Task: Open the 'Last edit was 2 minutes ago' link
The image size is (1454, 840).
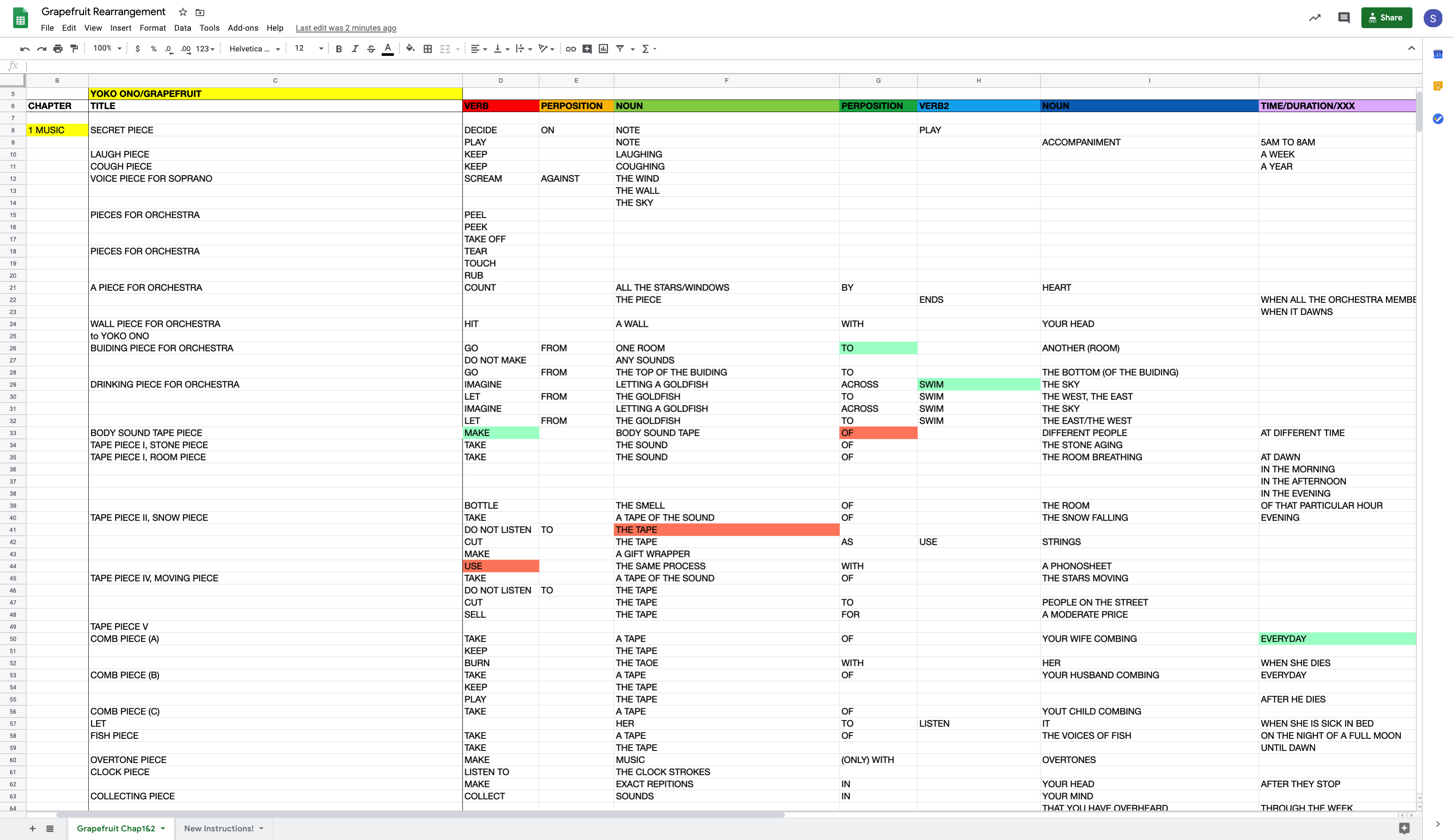Action: pos(345,28)
